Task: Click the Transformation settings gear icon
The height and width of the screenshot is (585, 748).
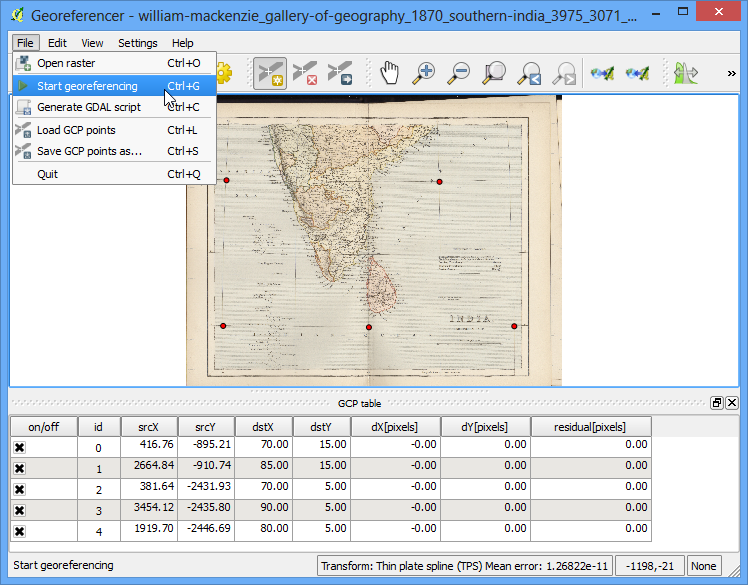Action: [x=224, y=73]
